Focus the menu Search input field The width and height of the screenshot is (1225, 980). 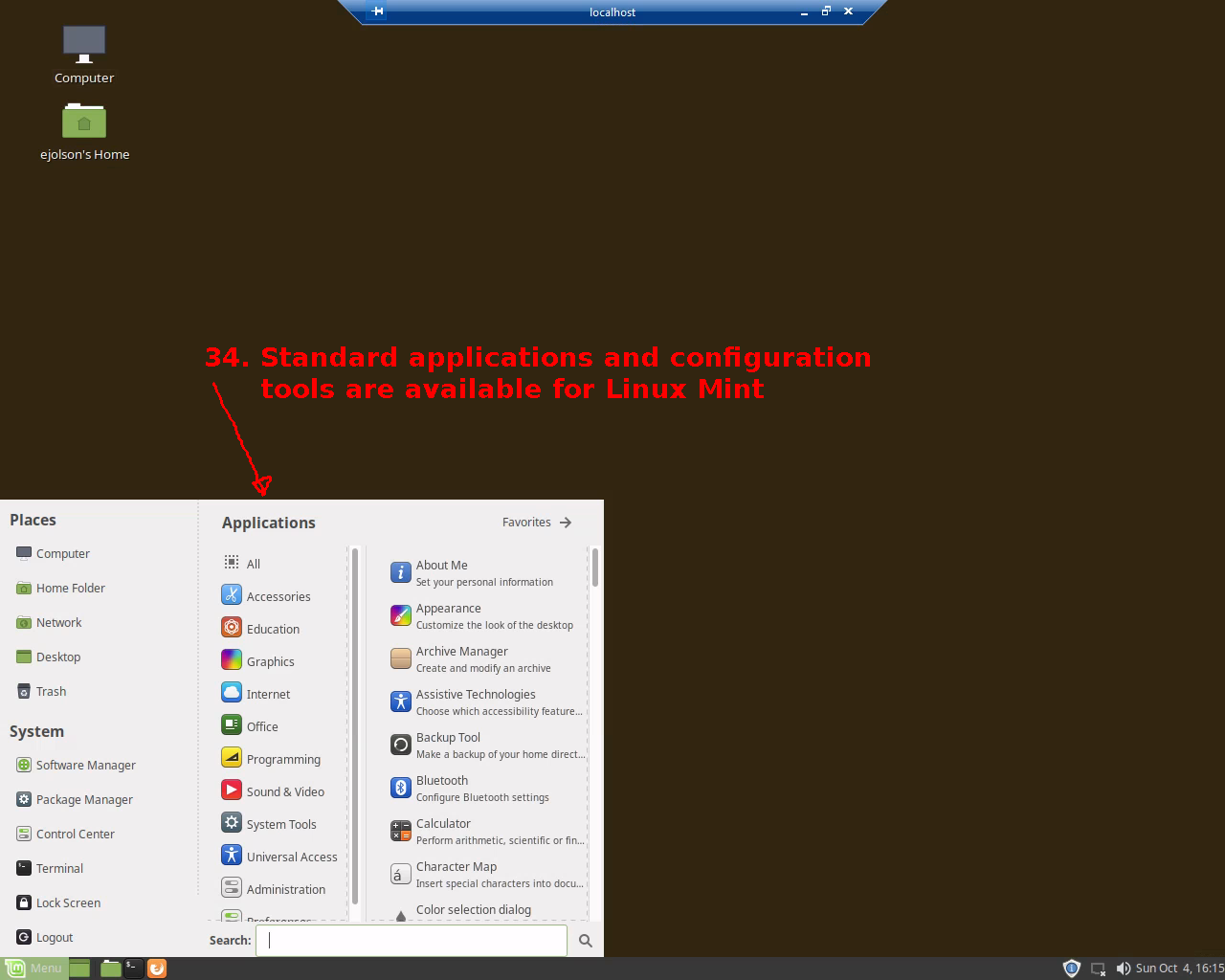(x=412, y=940)
